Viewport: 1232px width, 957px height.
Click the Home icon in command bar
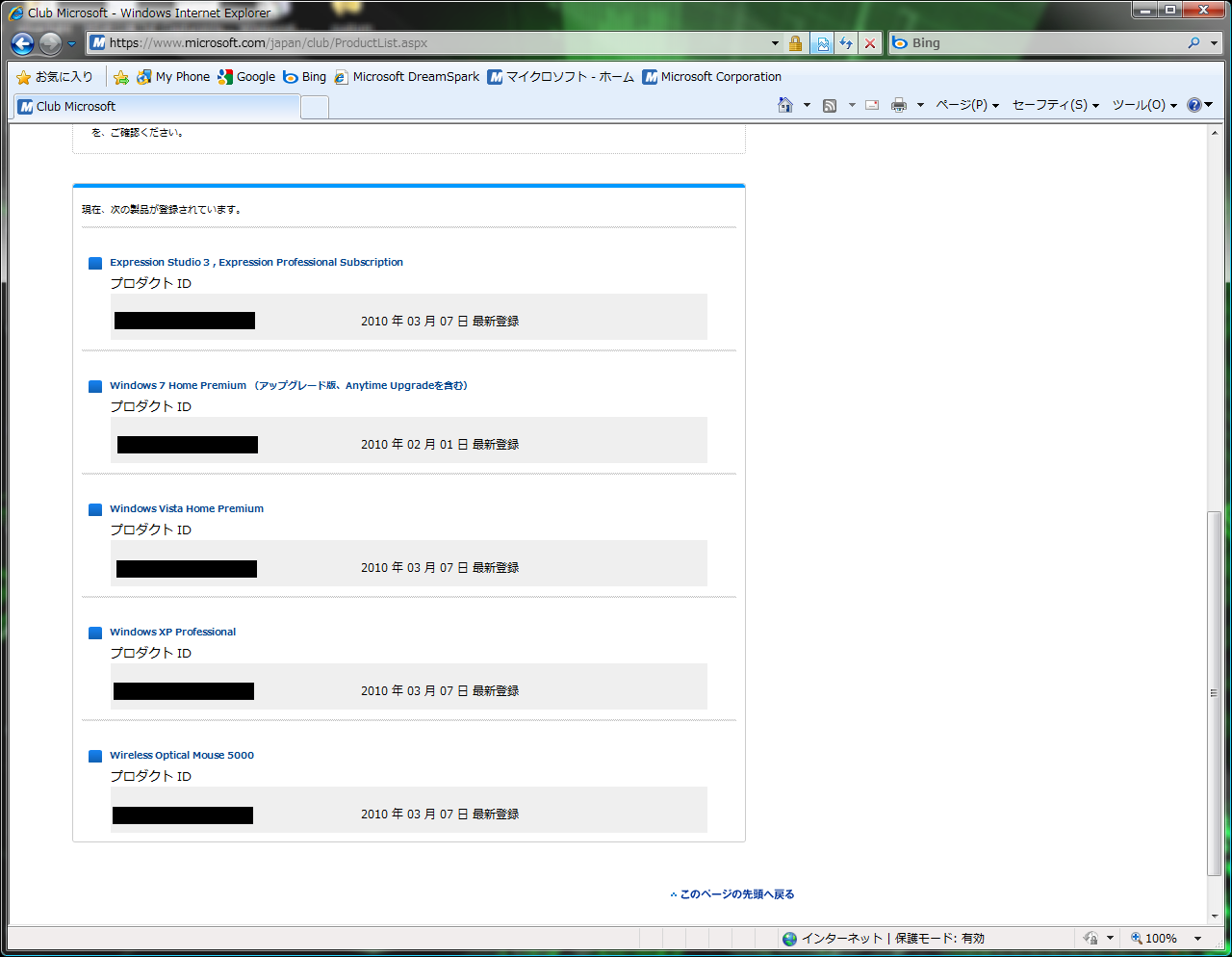pos(785,105)
